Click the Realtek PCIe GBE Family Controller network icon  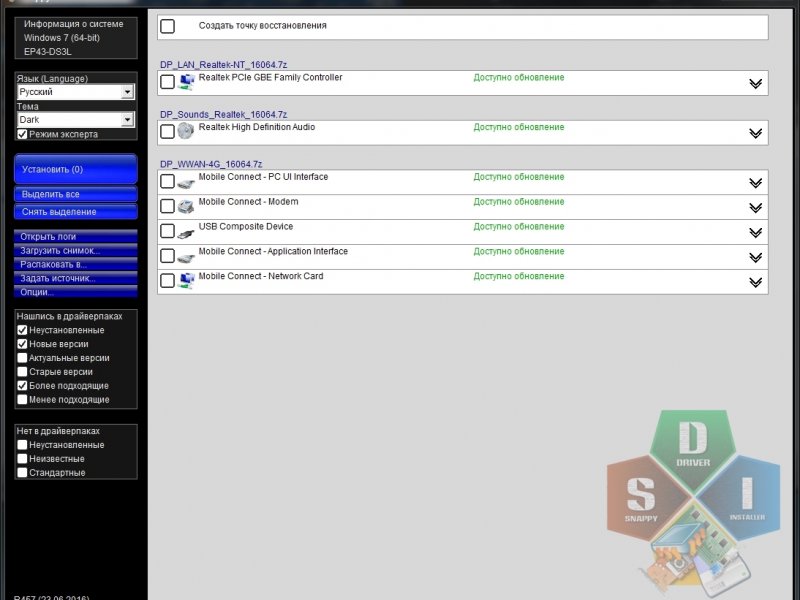click(x=186, y=82)
